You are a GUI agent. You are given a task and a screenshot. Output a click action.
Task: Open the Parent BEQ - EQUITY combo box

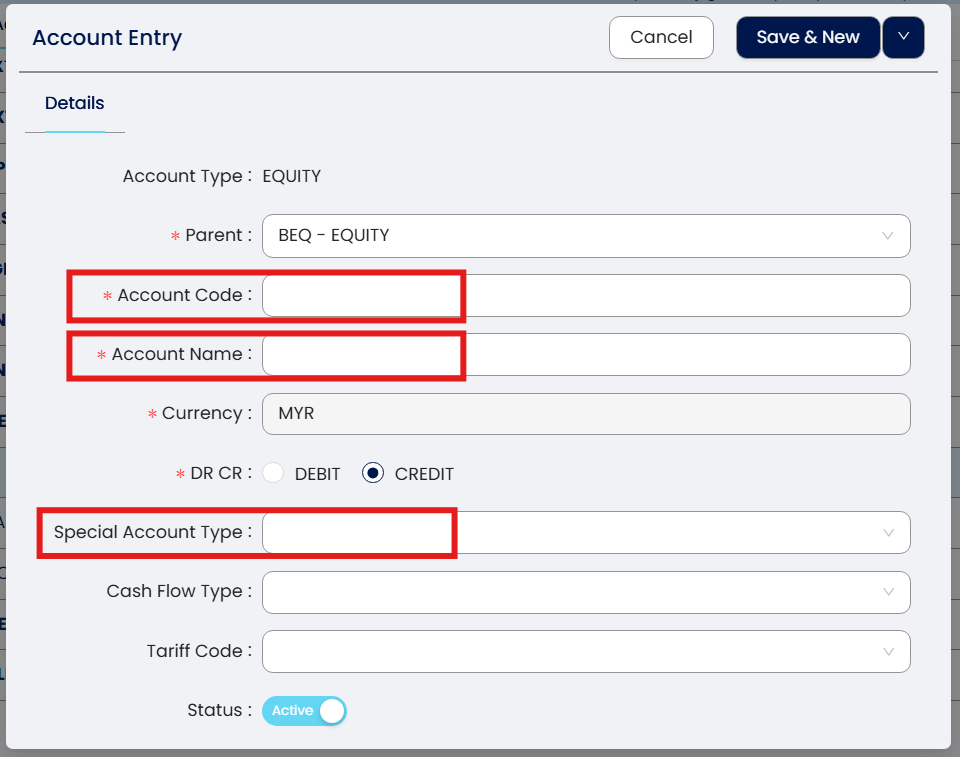point(570,236)
